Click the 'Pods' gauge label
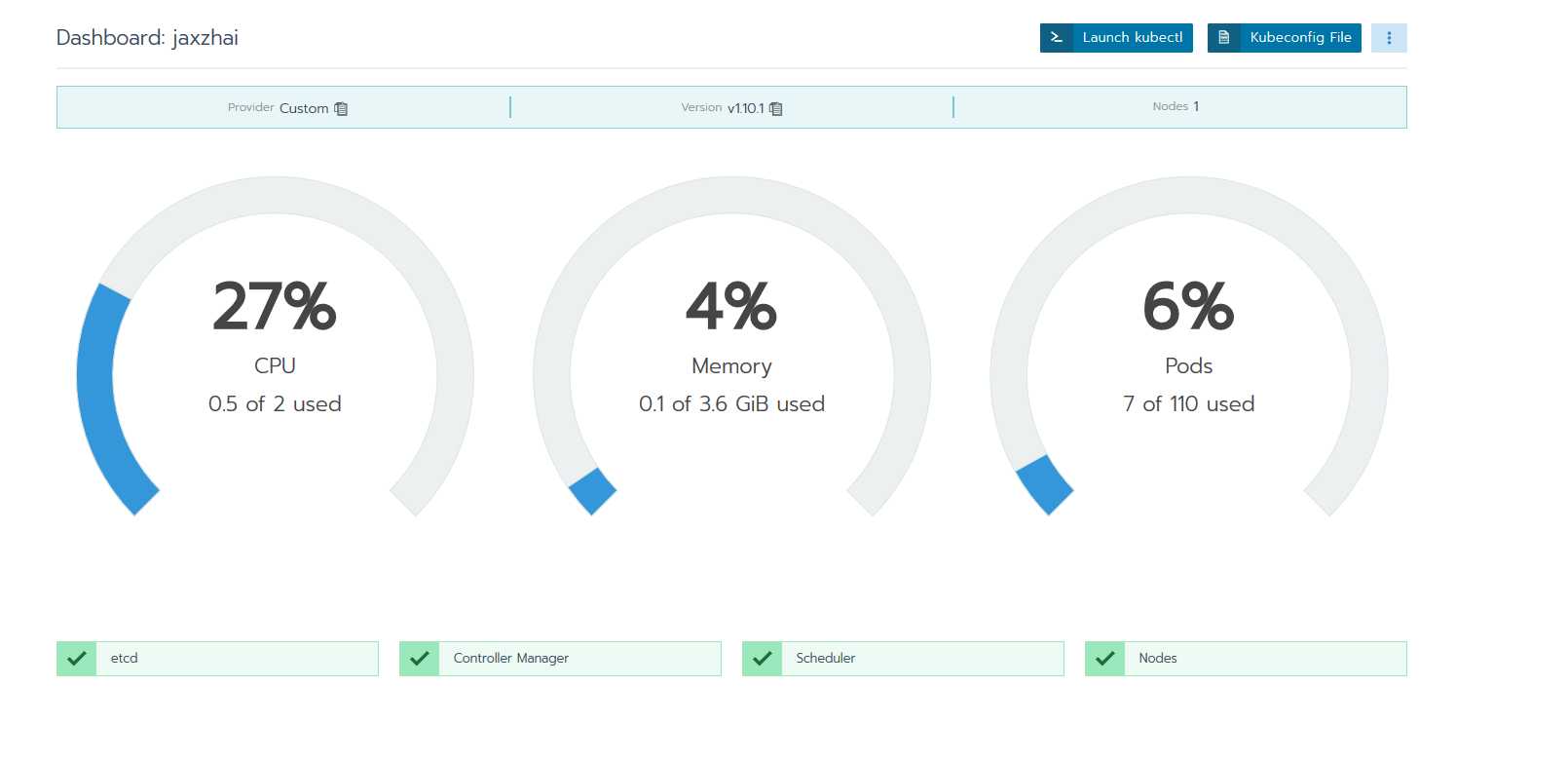 click(1188, 365)
